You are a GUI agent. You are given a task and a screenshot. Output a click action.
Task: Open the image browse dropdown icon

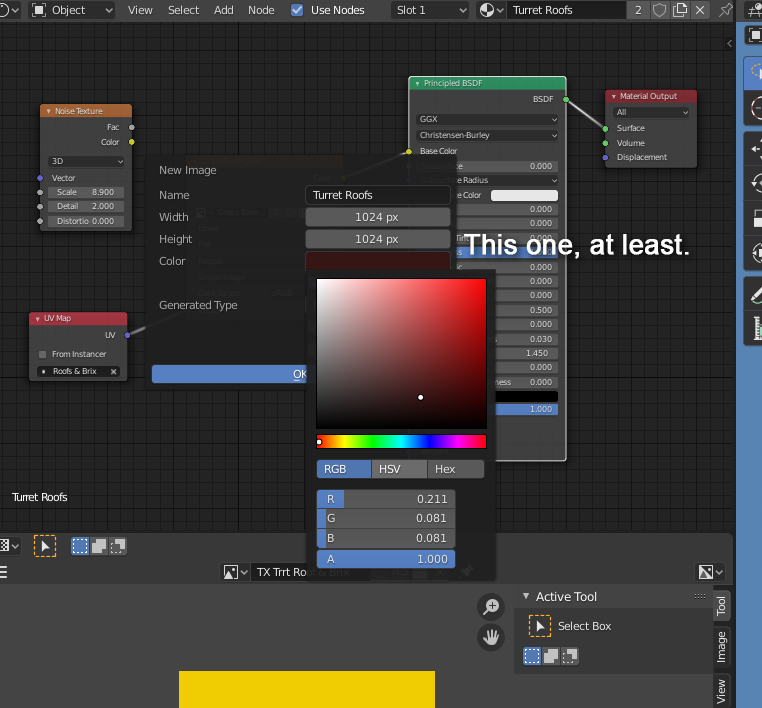[x=235, y=572]
